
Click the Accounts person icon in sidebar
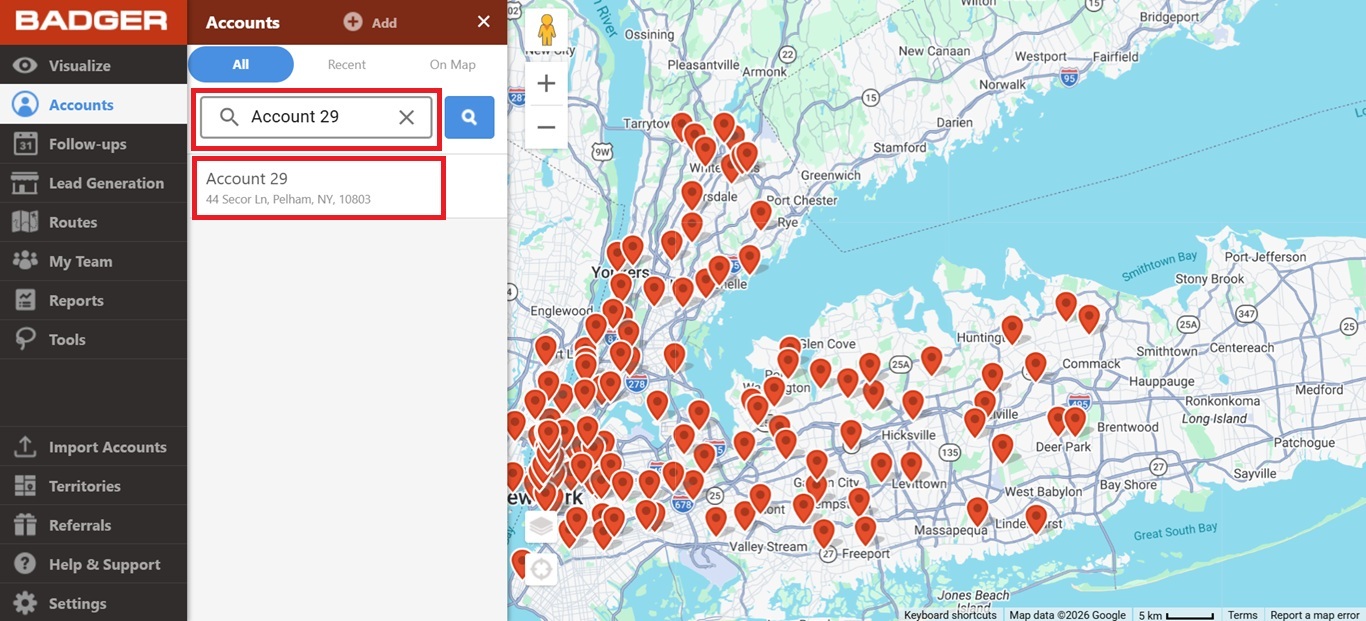tap(25, 105)
